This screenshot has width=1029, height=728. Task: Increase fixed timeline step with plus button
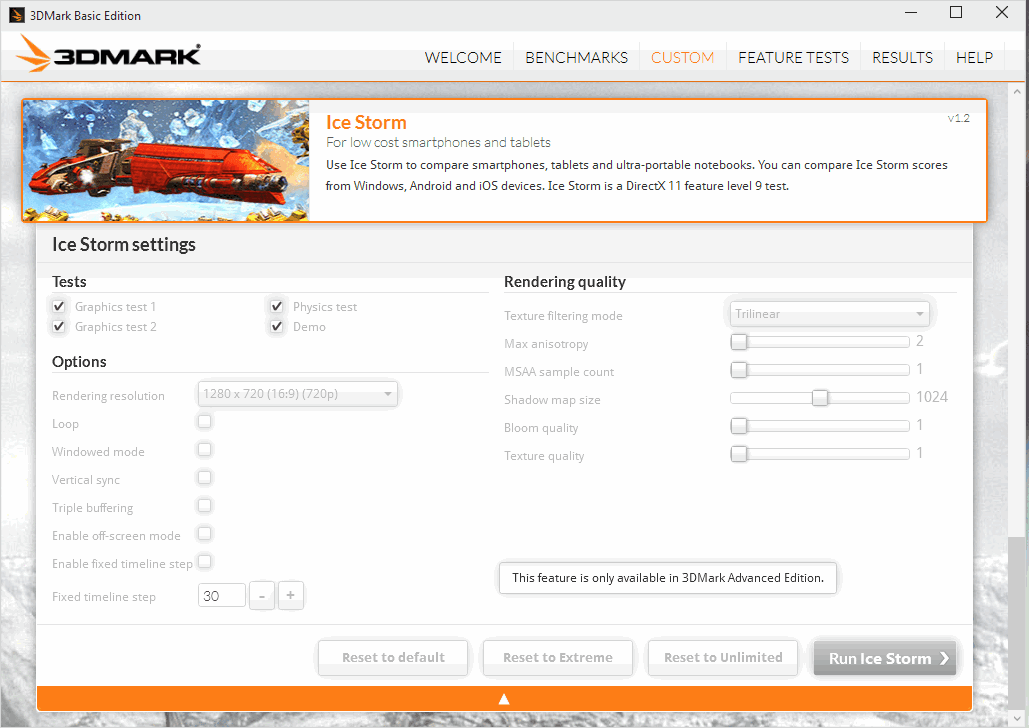(x=291, y=595)
